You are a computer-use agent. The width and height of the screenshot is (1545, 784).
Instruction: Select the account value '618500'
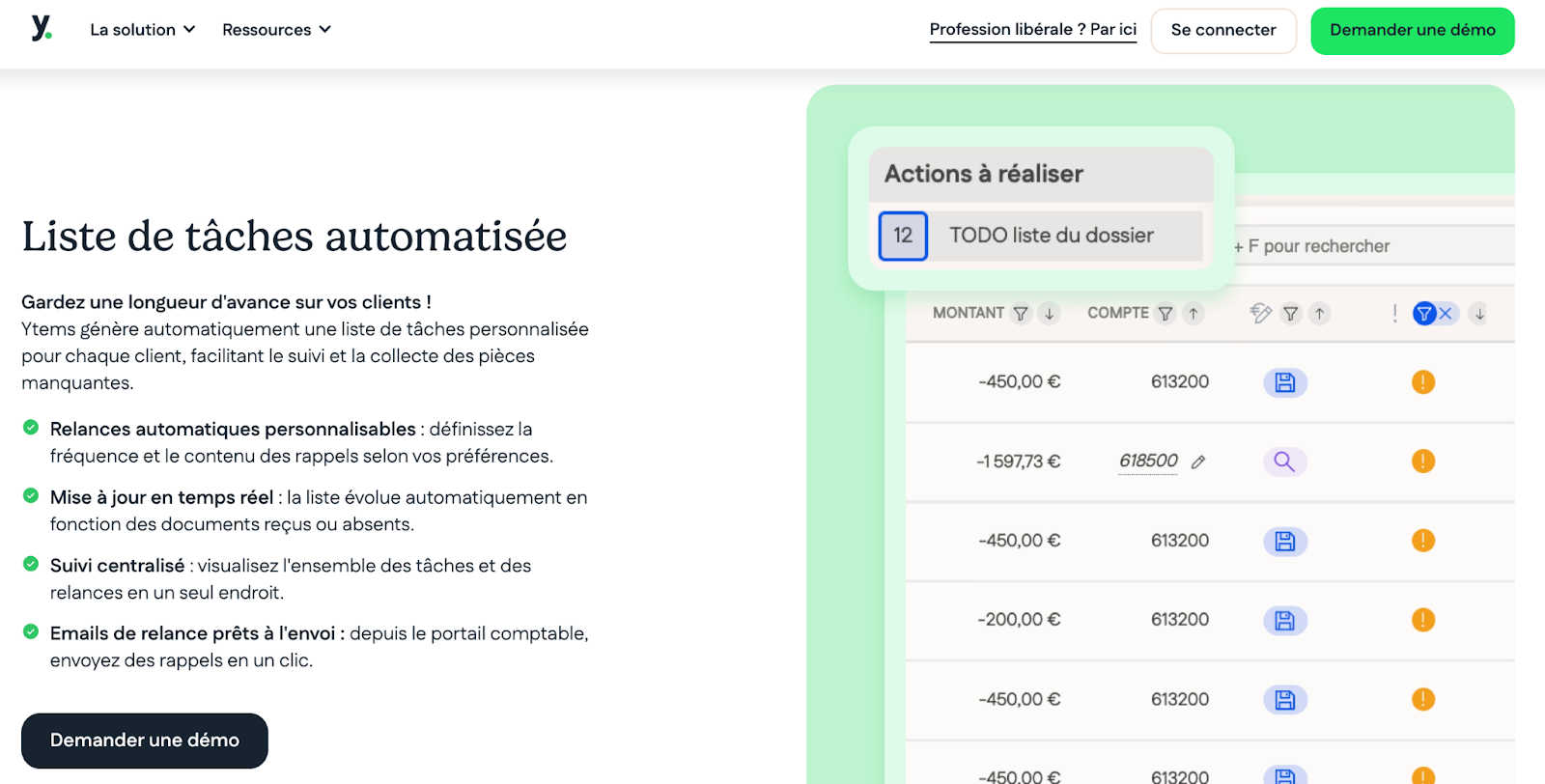coord(1148,461)
